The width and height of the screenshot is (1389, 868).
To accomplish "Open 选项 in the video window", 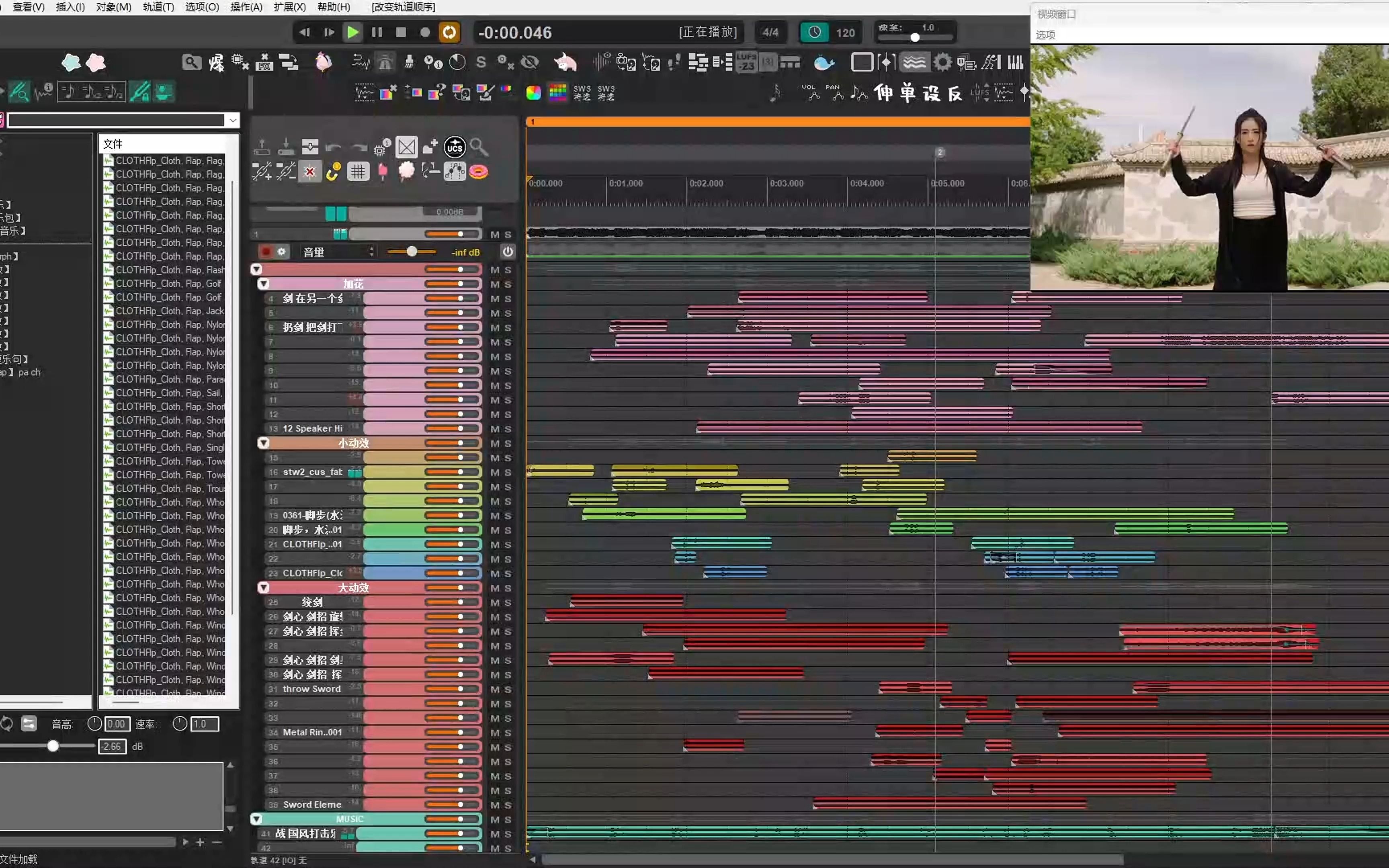I will coord(1045,35).
